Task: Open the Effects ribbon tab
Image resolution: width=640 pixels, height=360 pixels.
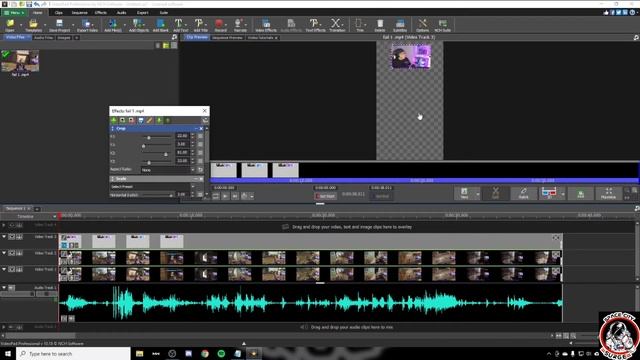Action: point(101,13)
